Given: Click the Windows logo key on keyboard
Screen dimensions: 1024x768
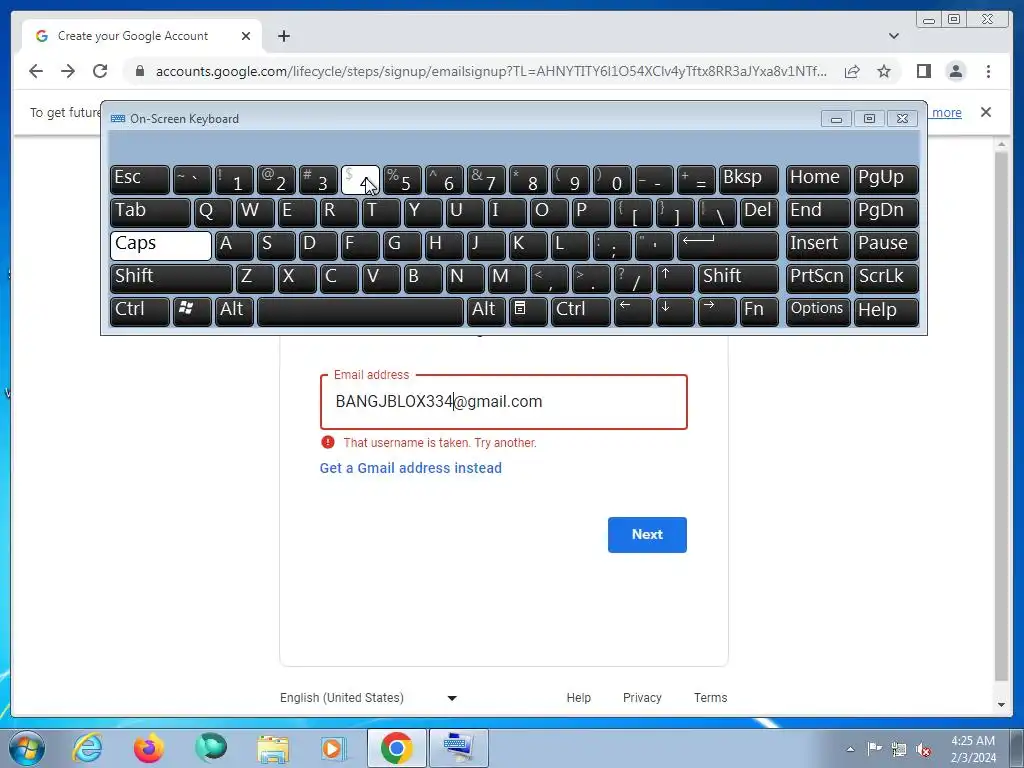Looking at the screenshot, I should 192,311.
